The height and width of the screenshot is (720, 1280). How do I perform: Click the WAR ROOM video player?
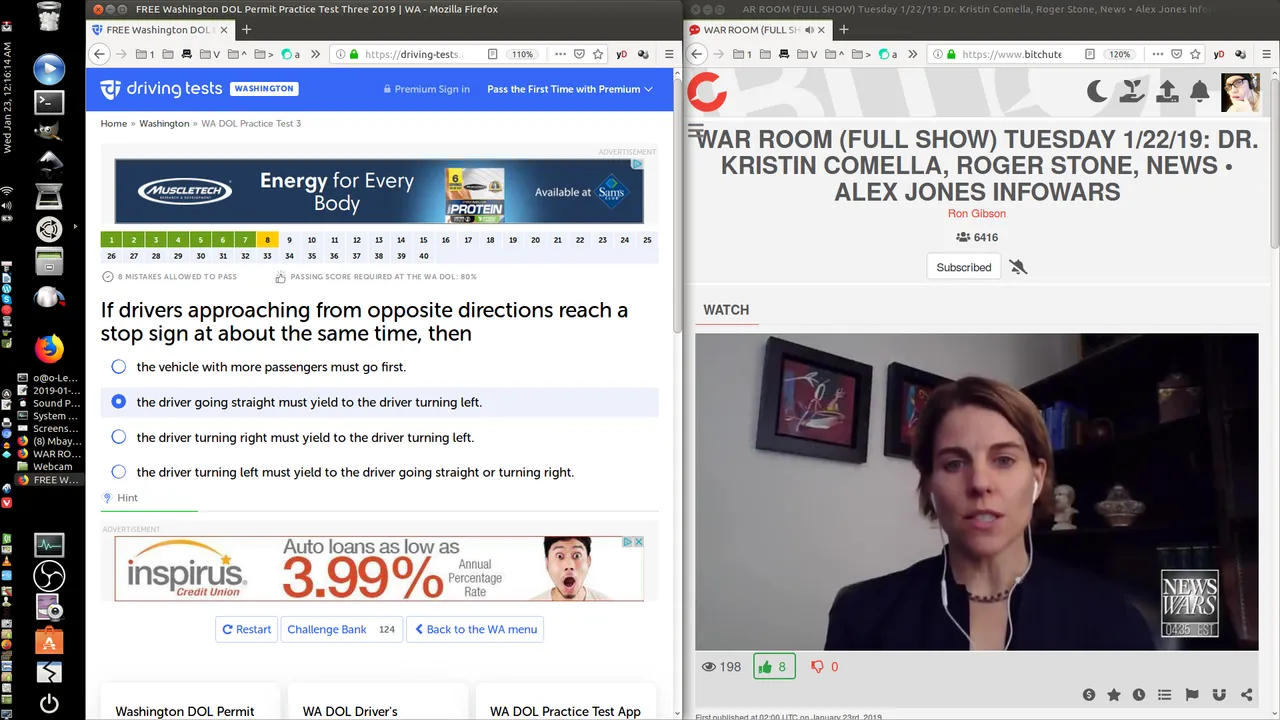click(977, 492)
